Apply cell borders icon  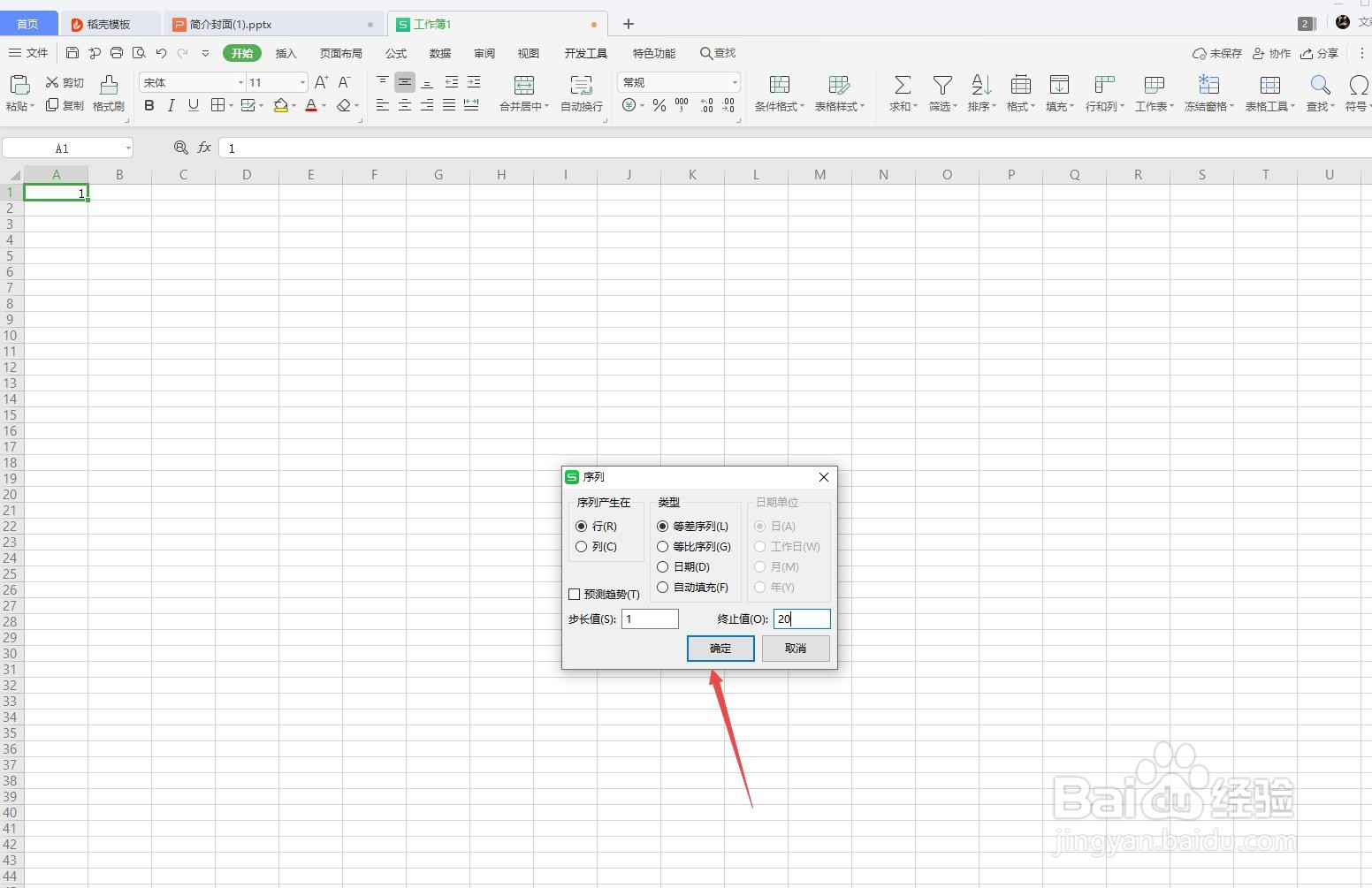click(x=217, y=105)
